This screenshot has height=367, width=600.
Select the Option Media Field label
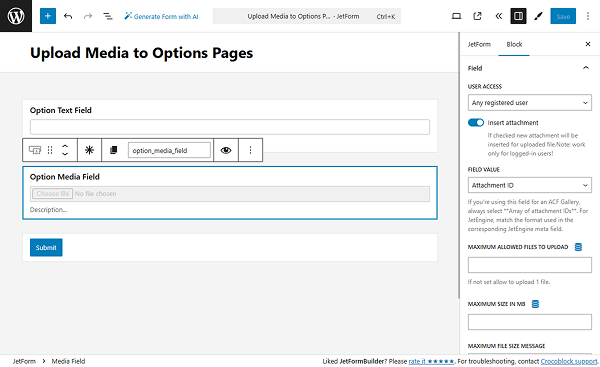click(x=65, y=177)
